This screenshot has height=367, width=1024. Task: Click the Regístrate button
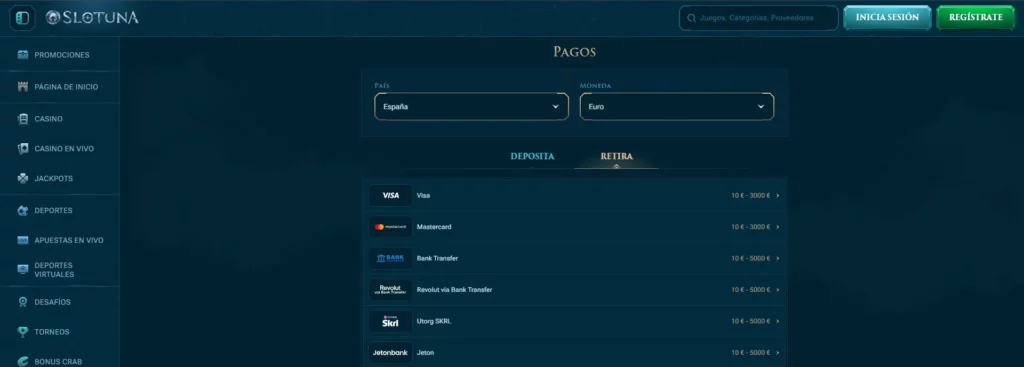(x=976, y=18)
